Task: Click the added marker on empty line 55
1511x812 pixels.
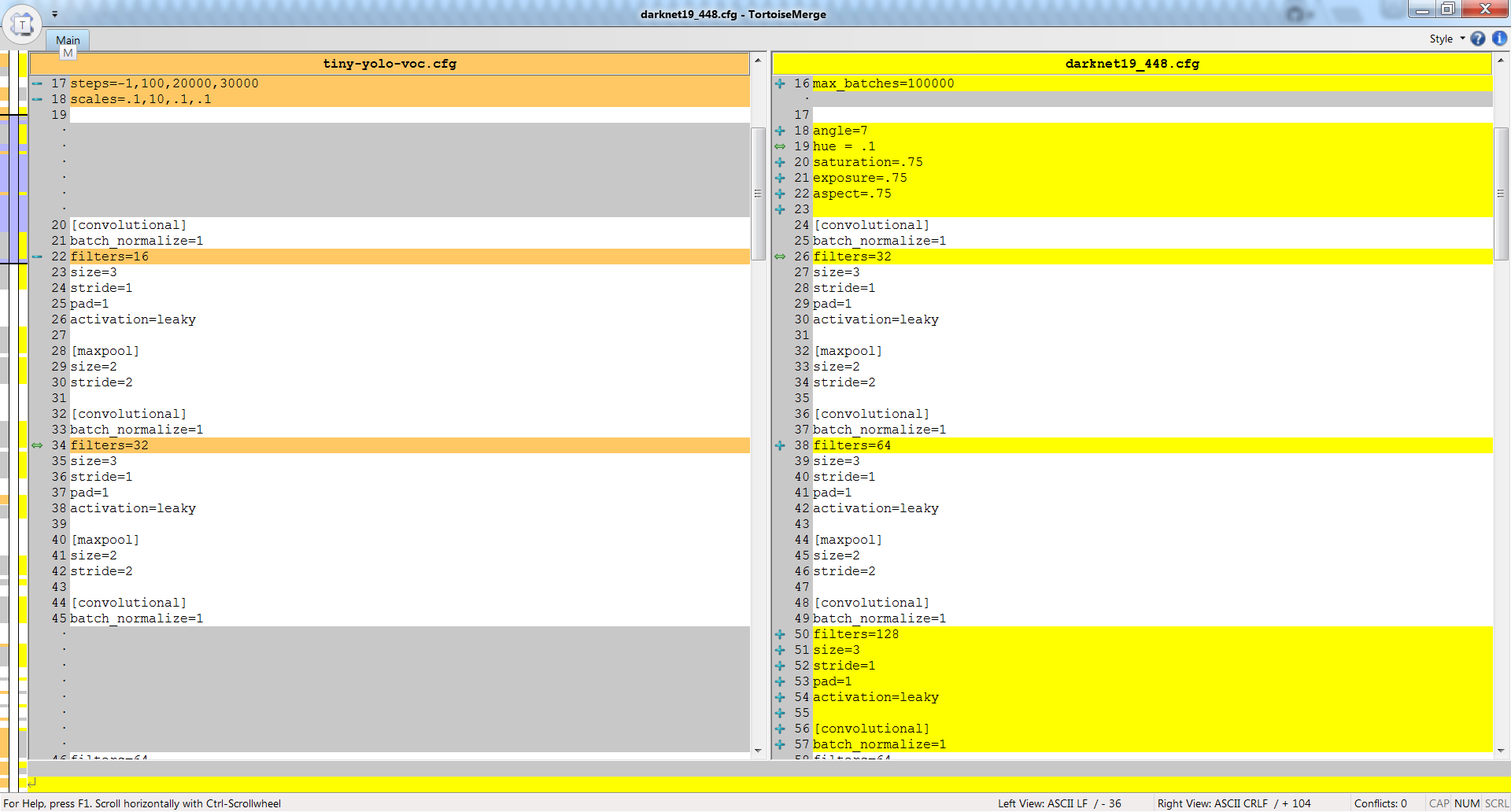Action: pos(780,713)
